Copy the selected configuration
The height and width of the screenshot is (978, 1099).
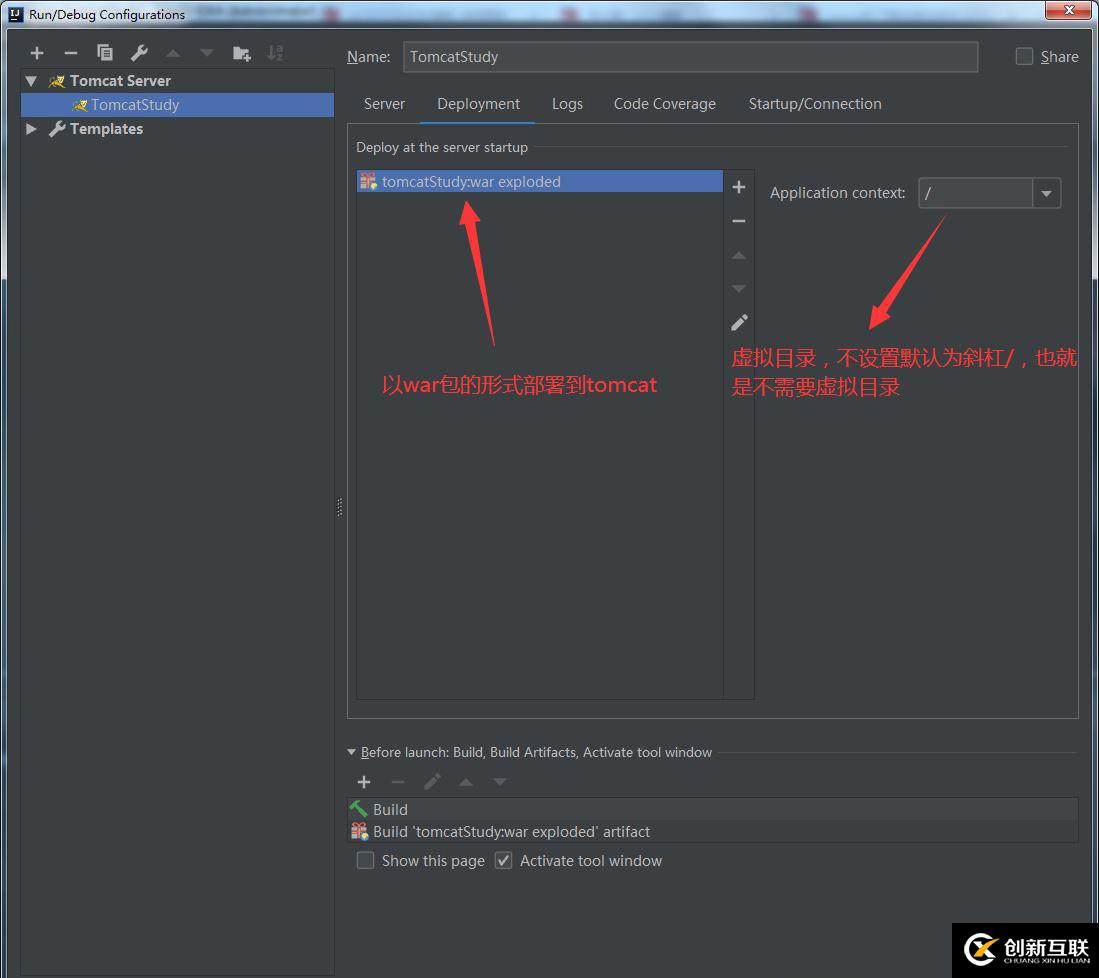(104, 53)
